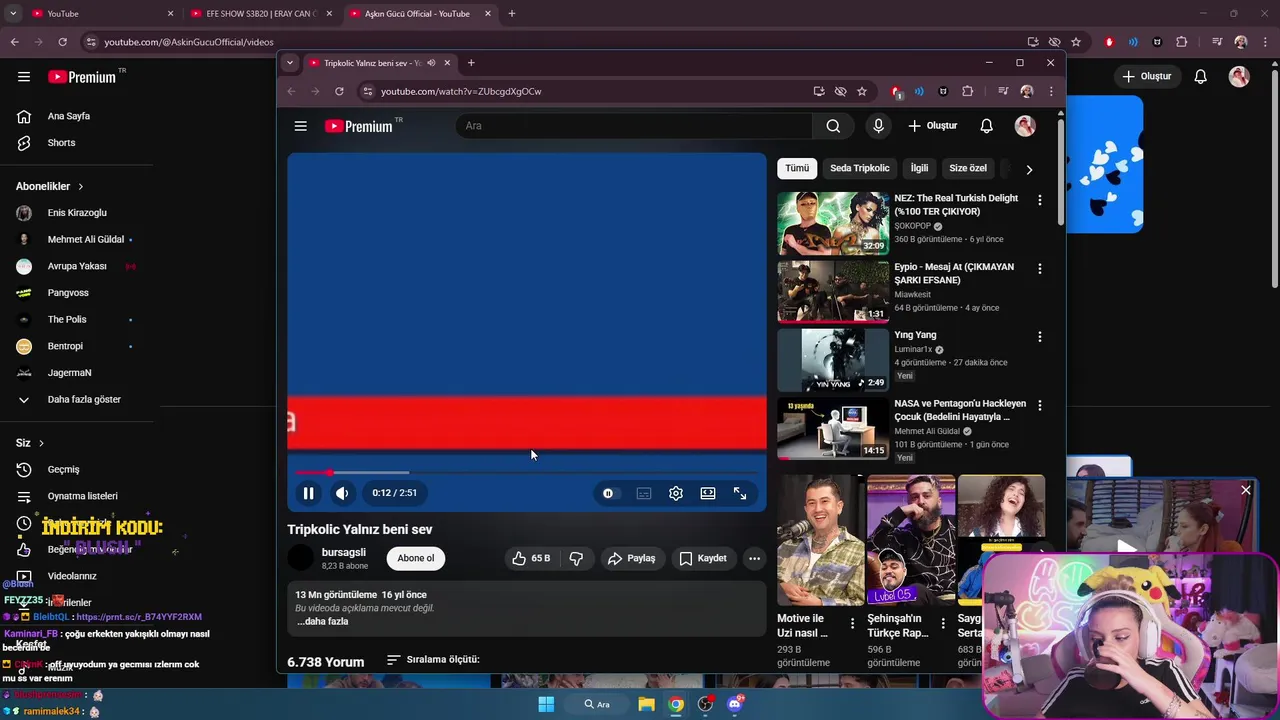Open the hamburger menu in front YouTube window

click(x=300, y=126)
